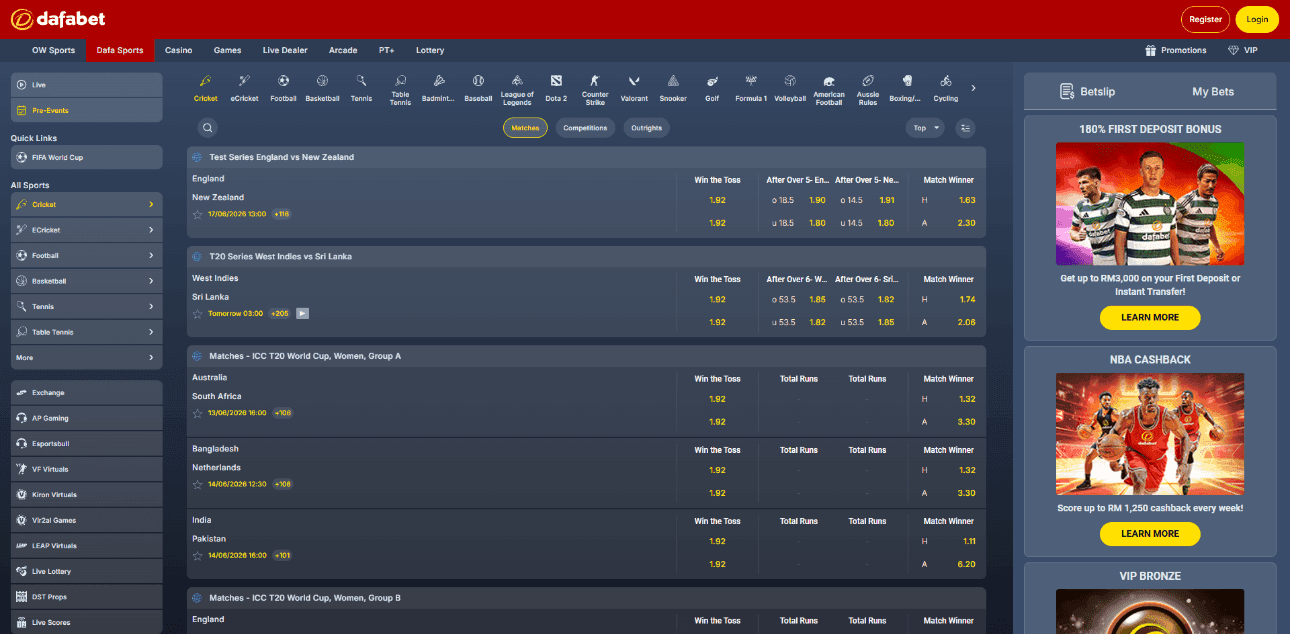Click Learn More under First Deposit Bonus

point(1150,317)
